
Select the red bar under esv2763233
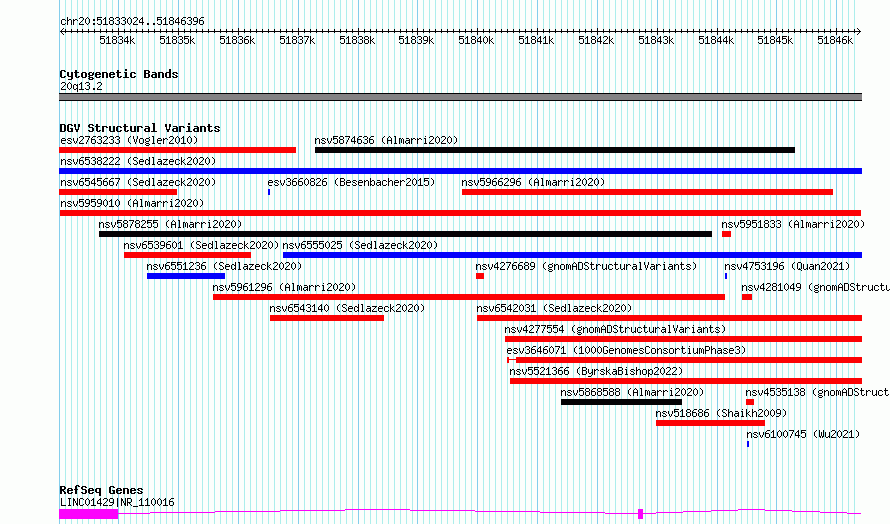(178, 150)
